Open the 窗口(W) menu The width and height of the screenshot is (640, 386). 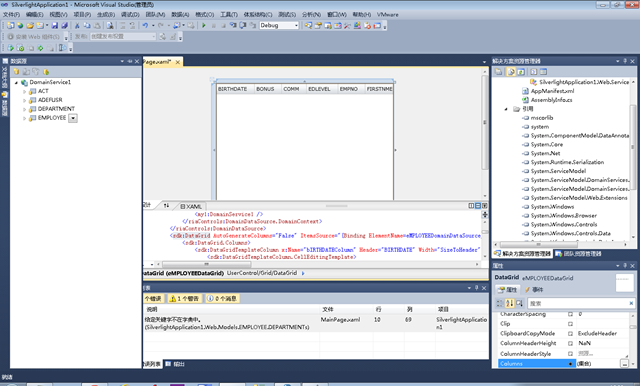(337, 14)
